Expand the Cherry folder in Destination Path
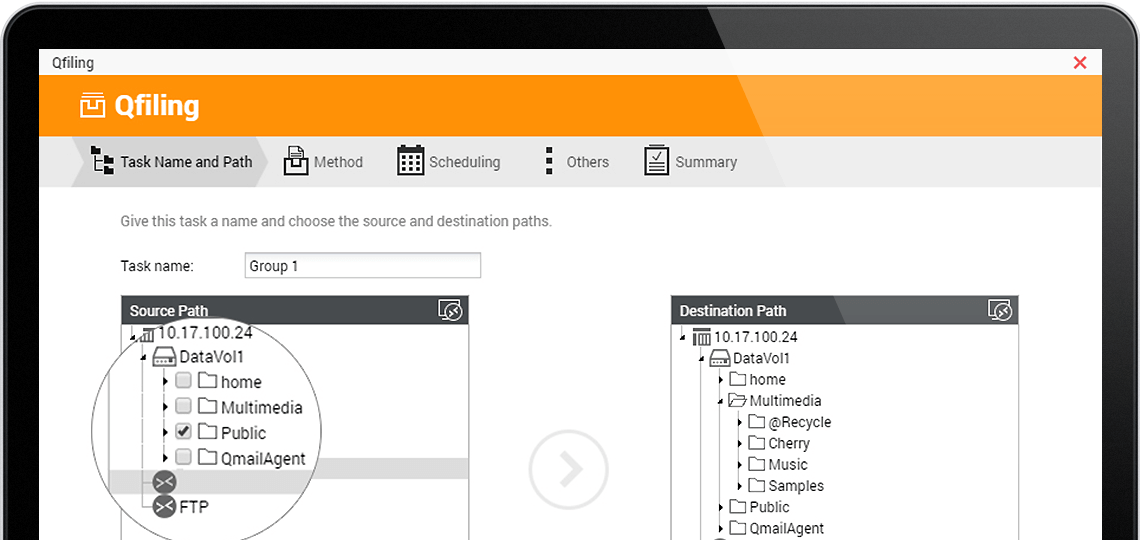This screenshot has height=540, width=1140. (x=739, y=443)
